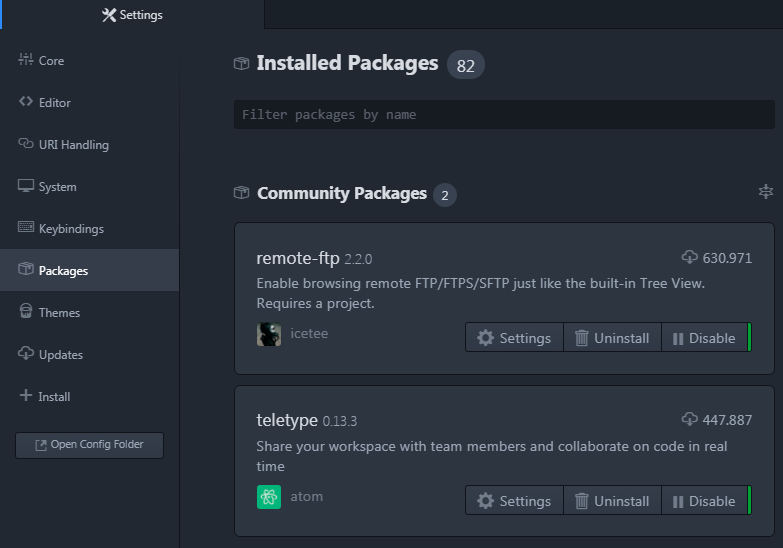Click the 447.887 download count
This screenshot has width=783, height=548.
click(727, 420)
